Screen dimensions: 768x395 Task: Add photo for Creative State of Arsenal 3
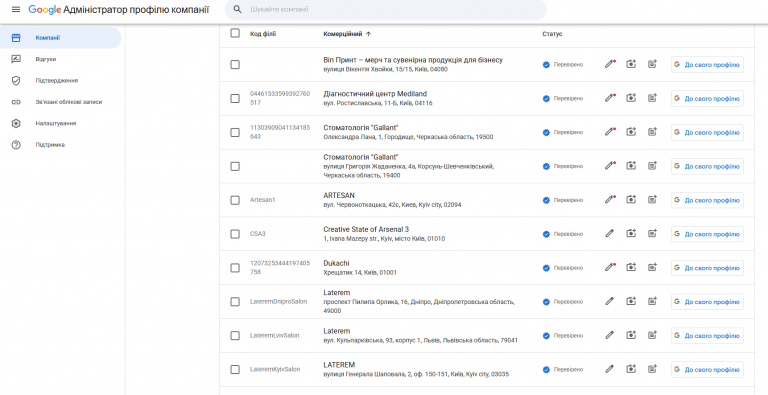pos(631,234)
